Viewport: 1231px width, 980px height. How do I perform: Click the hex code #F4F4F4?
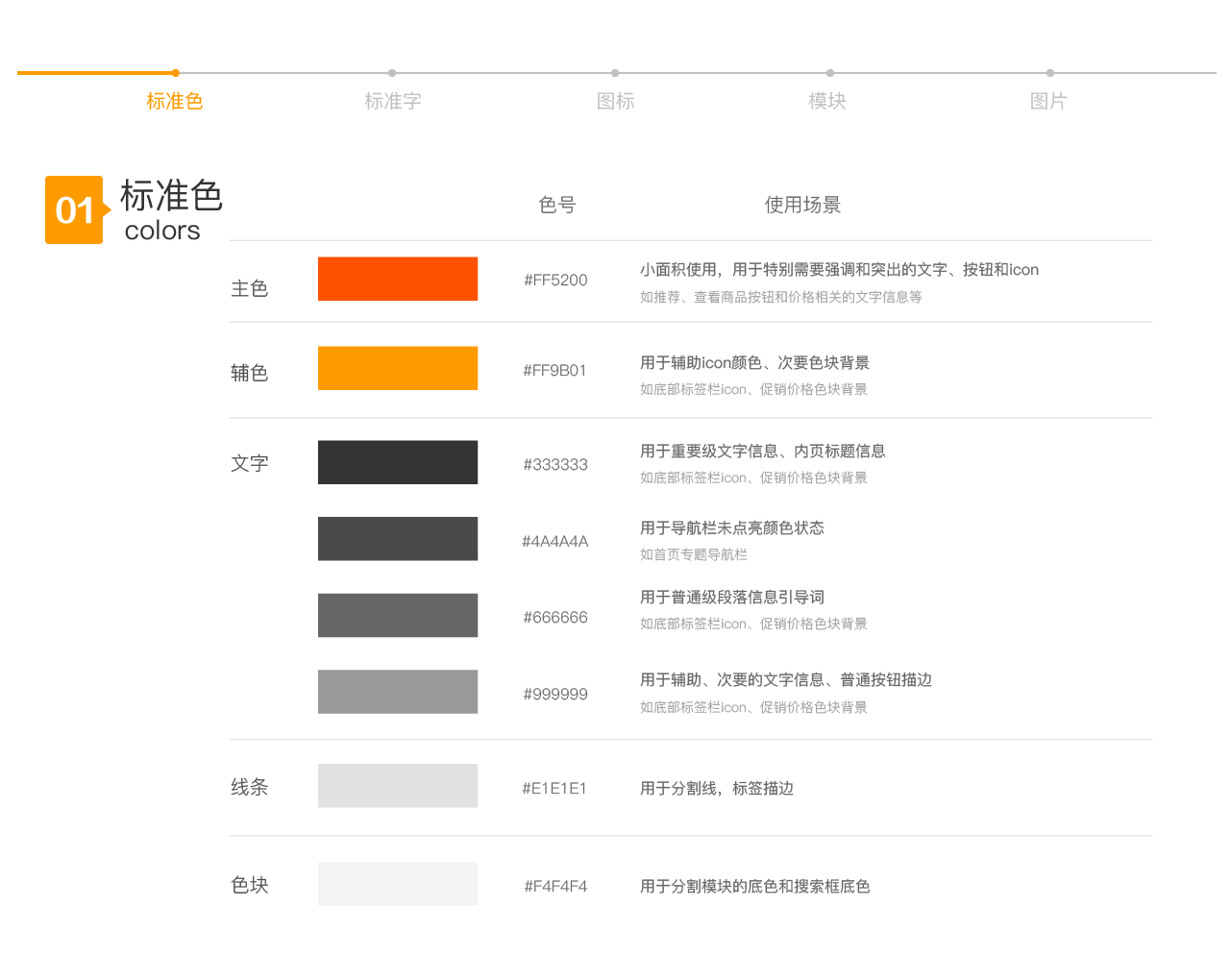pyautogui.click(x=555, y=886)
